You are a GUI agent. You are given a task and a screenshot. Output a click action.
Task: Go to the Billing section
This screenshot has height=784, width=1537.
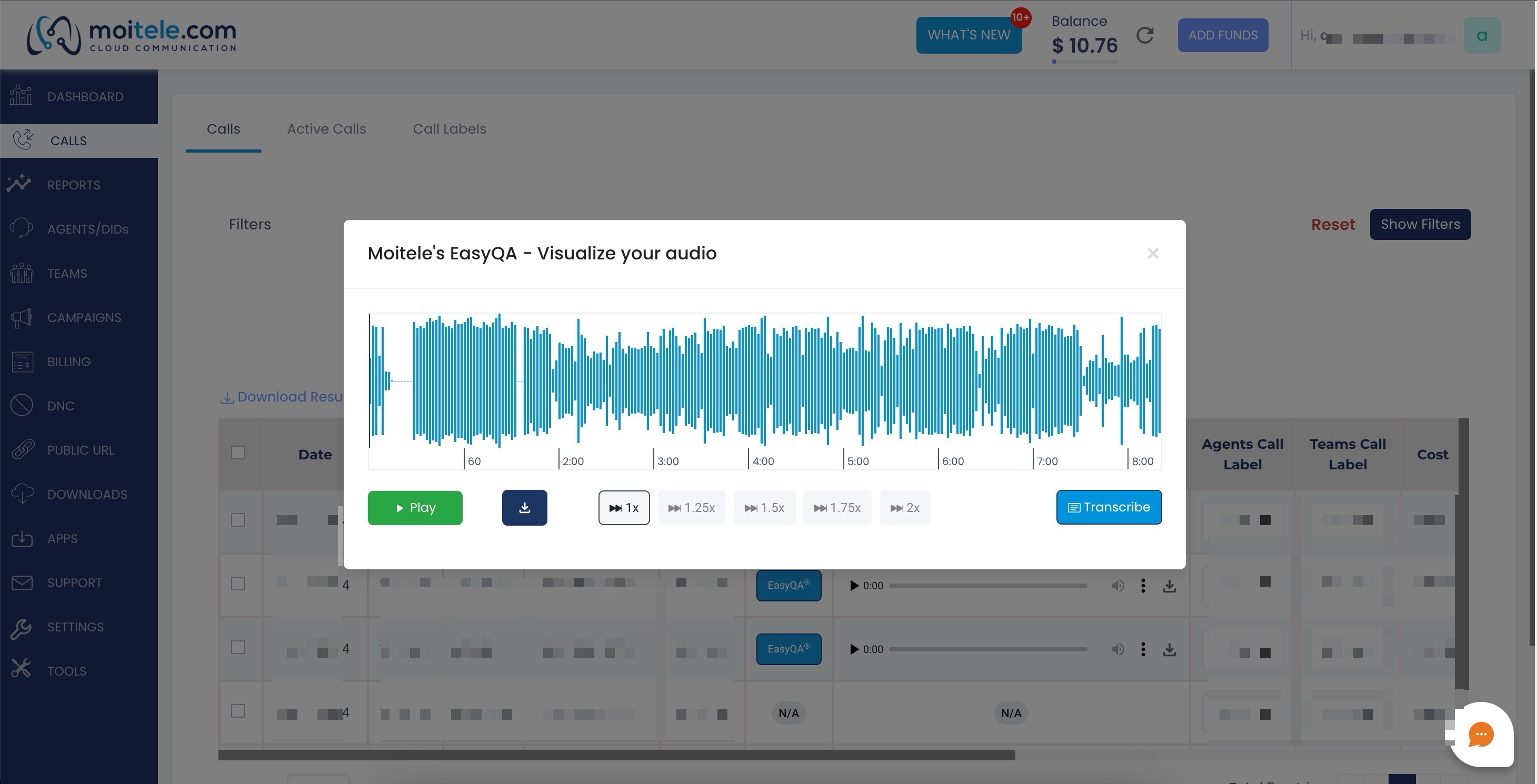coord(79,361)
